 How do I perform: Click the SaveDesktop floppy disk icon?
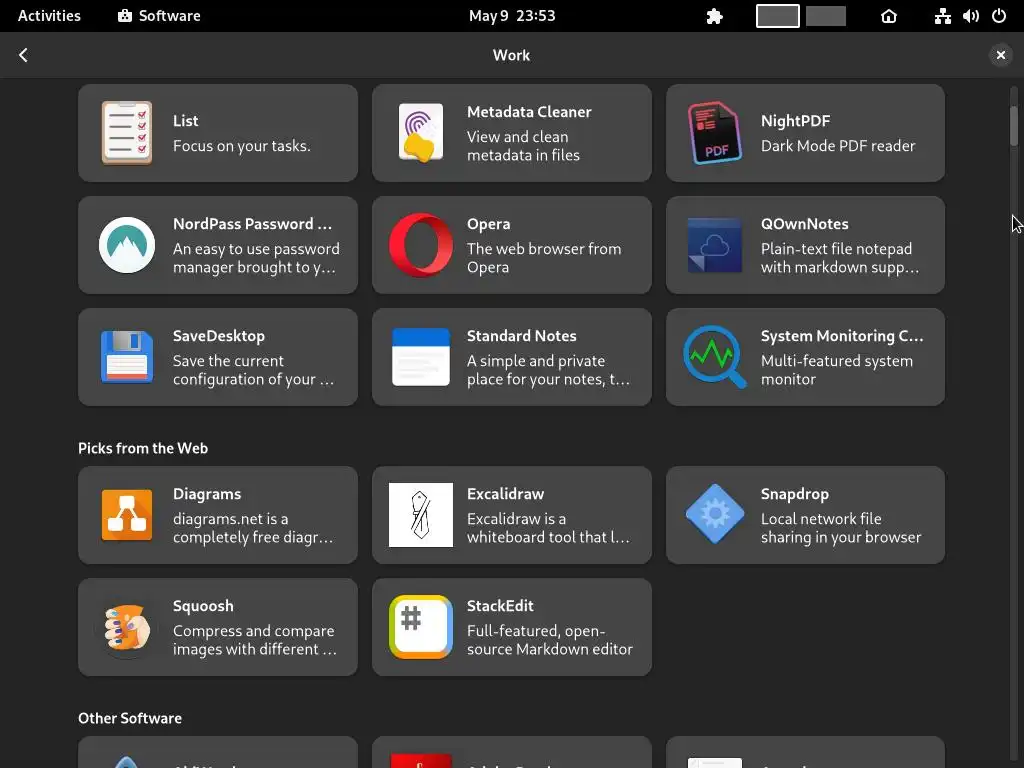[x=127, y=357]
